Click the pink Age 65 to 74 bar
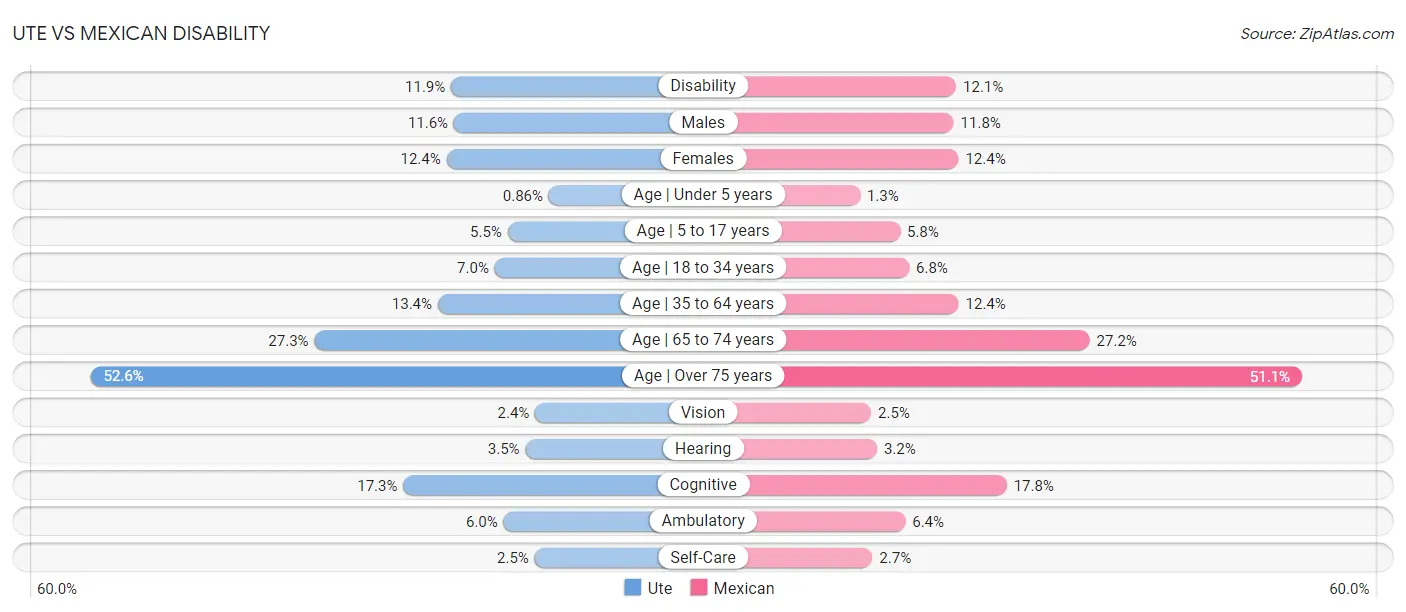Screen dimensions: 1406x612 (896, 340)
